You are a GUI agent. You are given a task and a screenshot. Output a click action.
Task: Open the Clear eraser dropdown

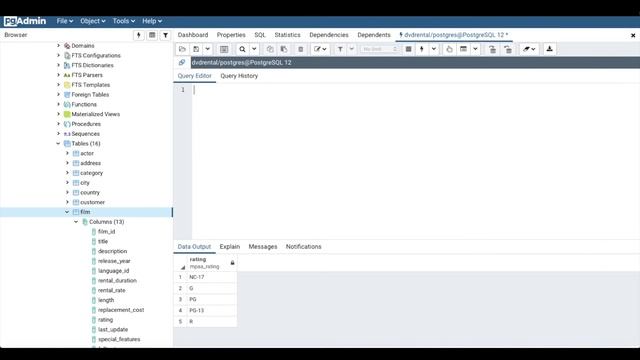click(529, 49)
